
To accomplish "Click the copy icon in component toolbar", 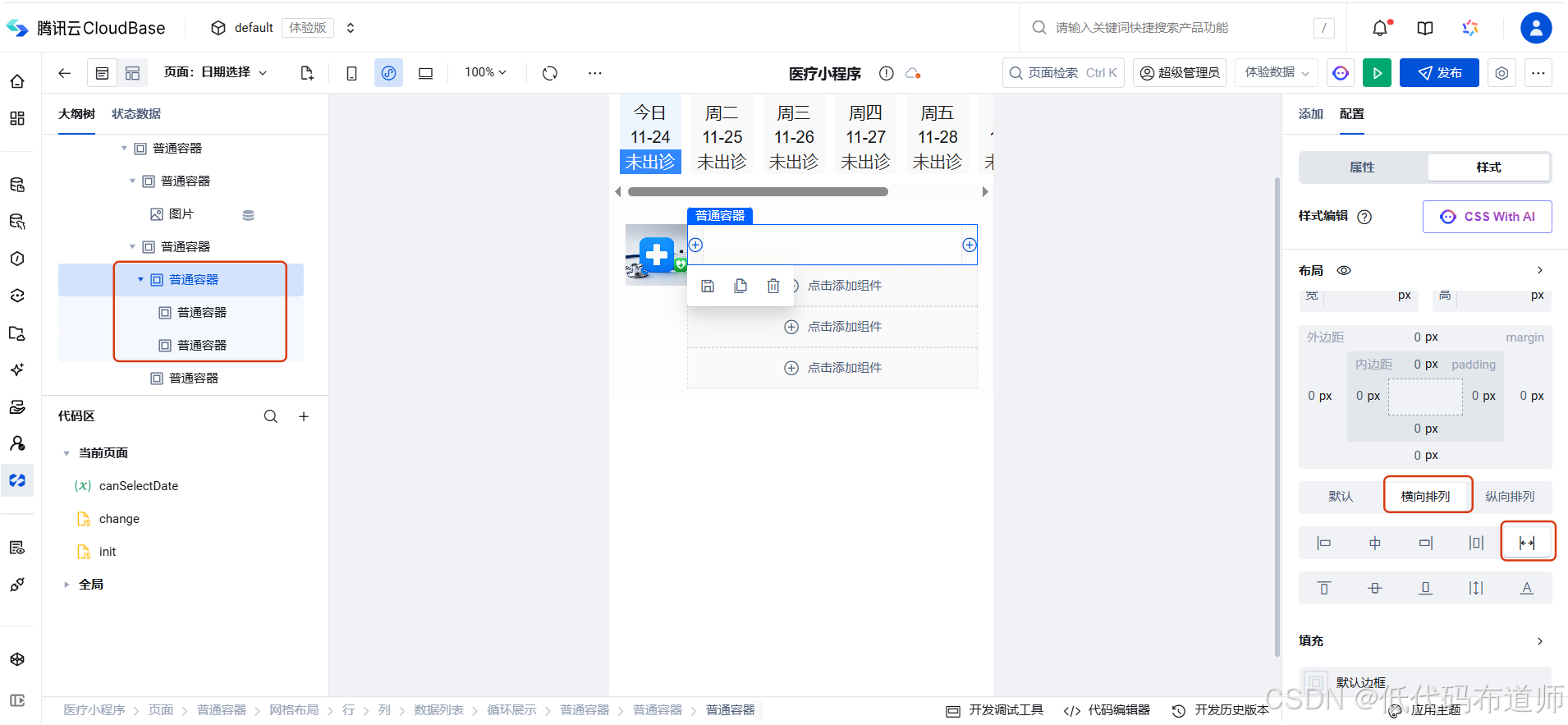I will pos(740,286).
